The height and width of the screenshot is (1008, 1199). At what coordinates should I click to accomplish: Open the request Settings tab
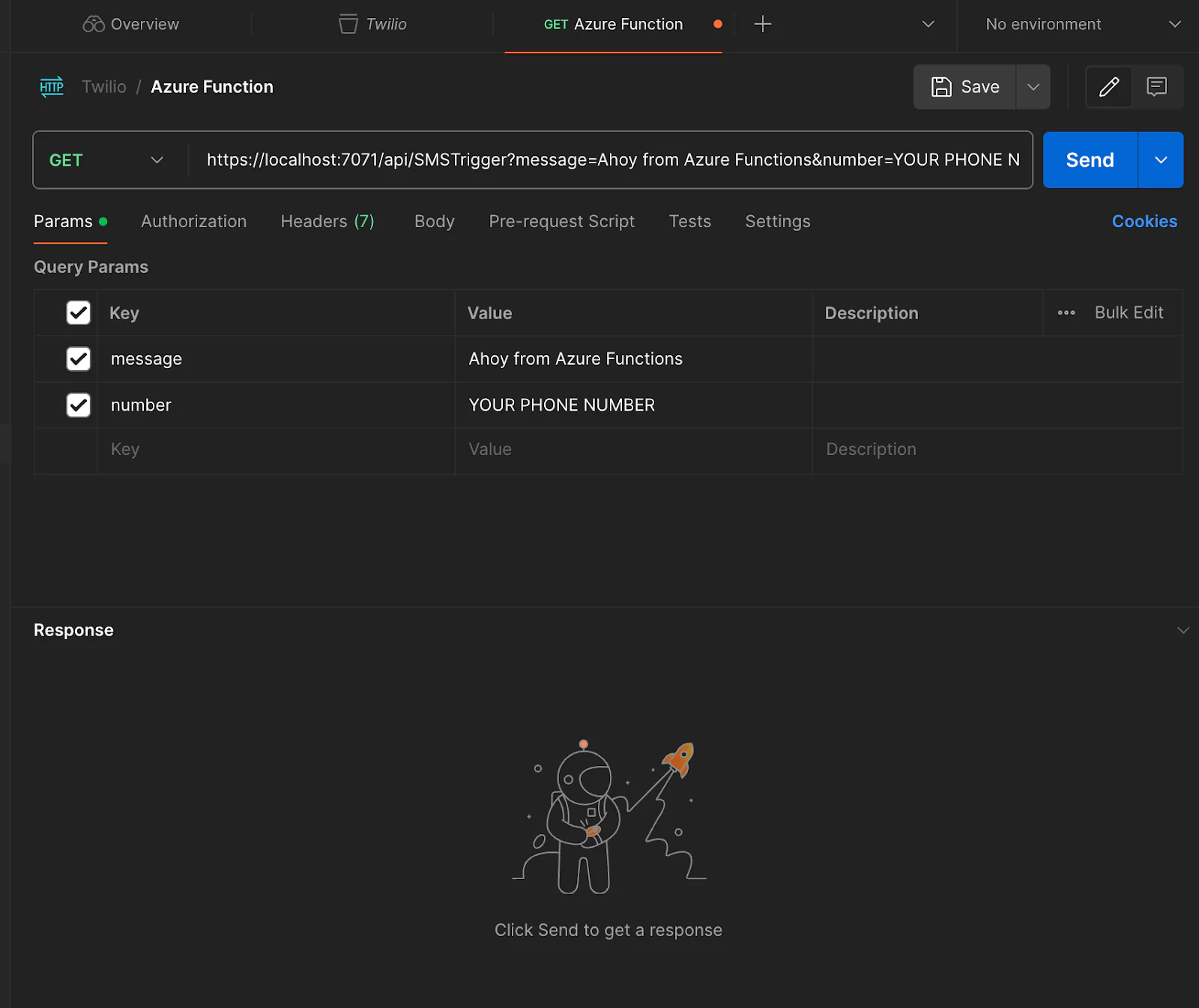coord(777,222)
